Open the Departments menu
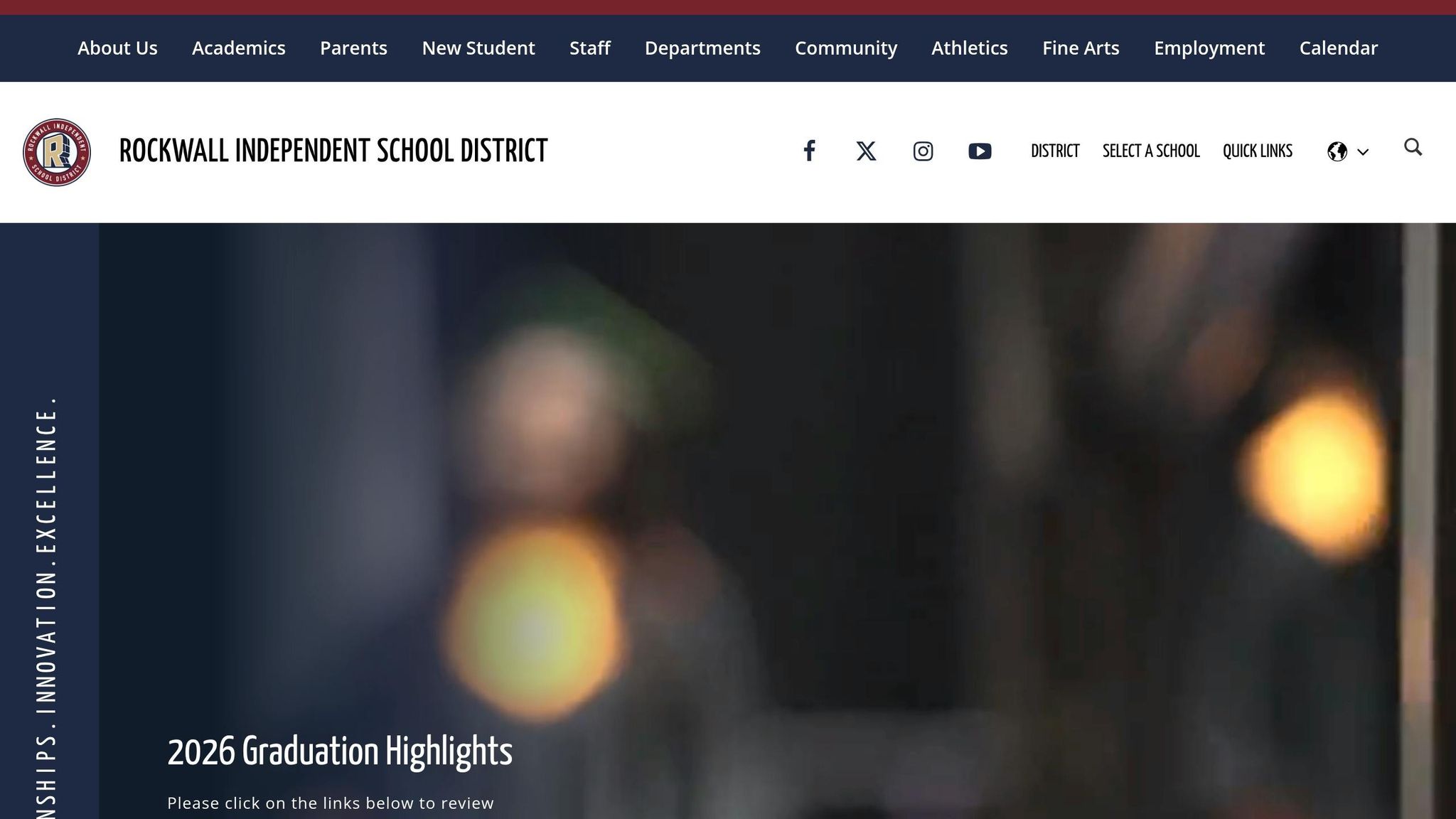This screenshot has width=1456, height=819. [x=702, y=48]
